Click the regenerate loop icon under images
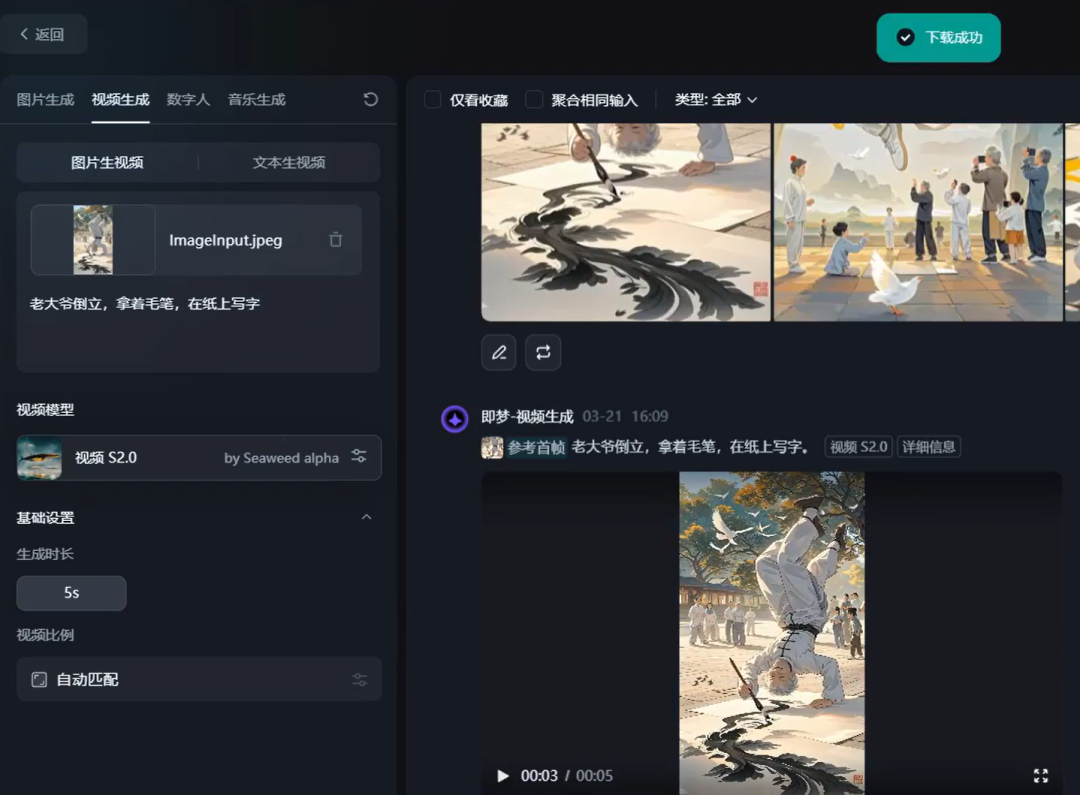The image size is (1080, 795). pos(543,352)
